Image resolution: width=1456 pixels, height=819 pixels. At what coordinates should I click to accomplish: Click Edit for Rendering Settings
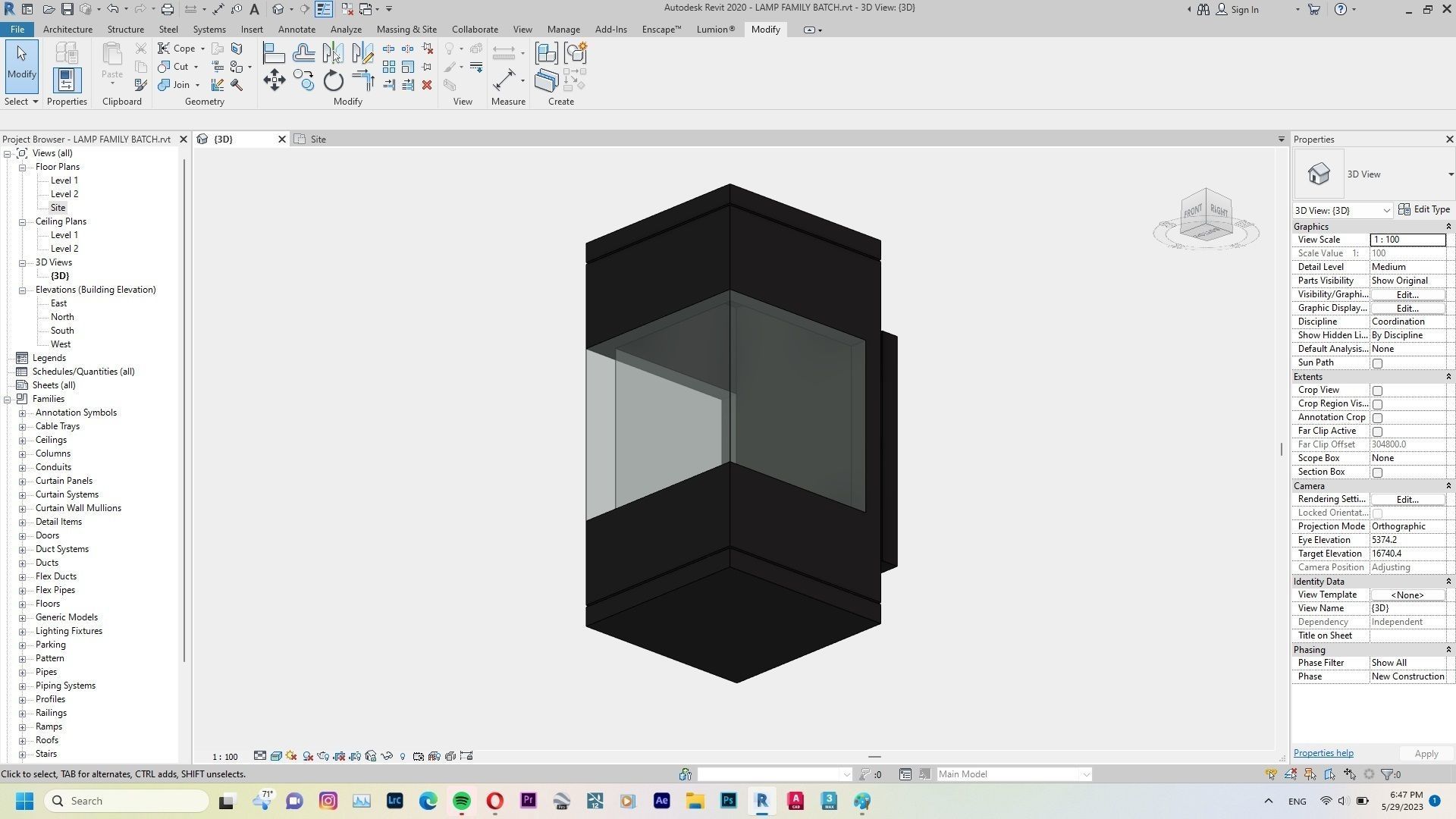1407,500
